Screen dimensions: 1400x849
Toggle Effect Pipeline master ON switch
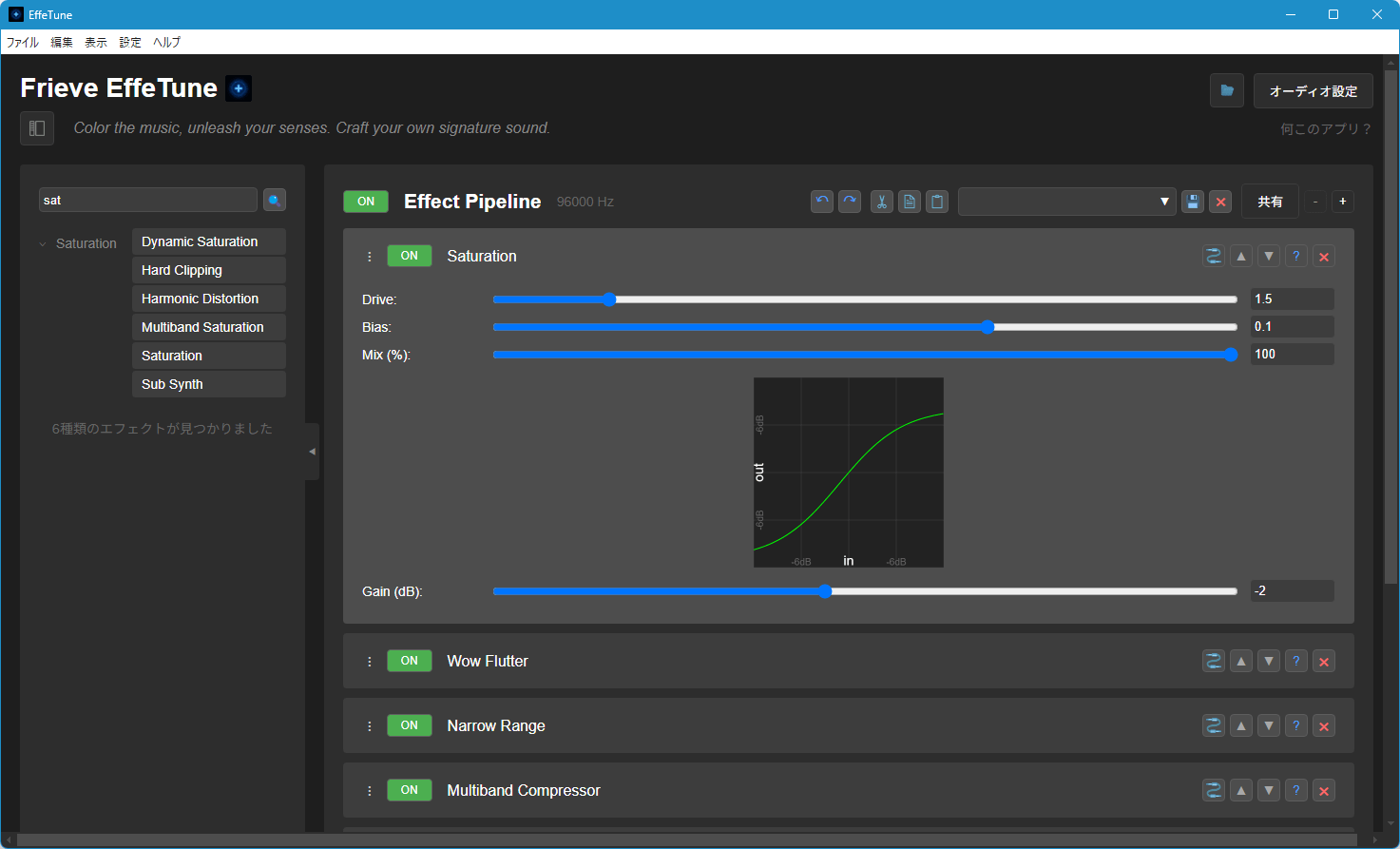click(x=366, y=202)
